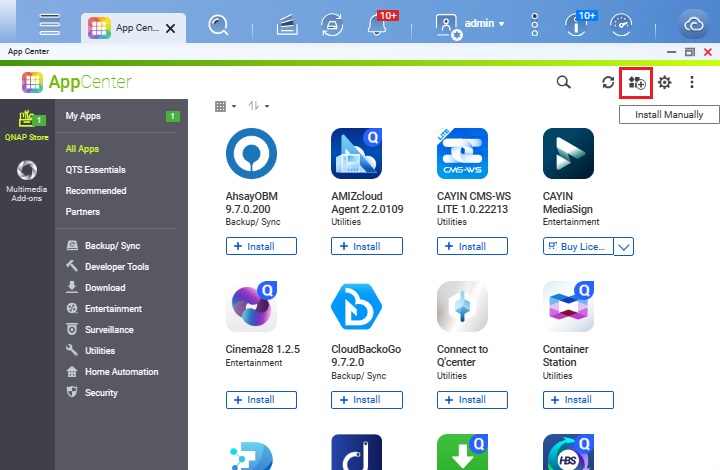Viewport: 720px width, 470px height.
Task: Expand the grid view mode dropdown
Action: coord(225,106)
